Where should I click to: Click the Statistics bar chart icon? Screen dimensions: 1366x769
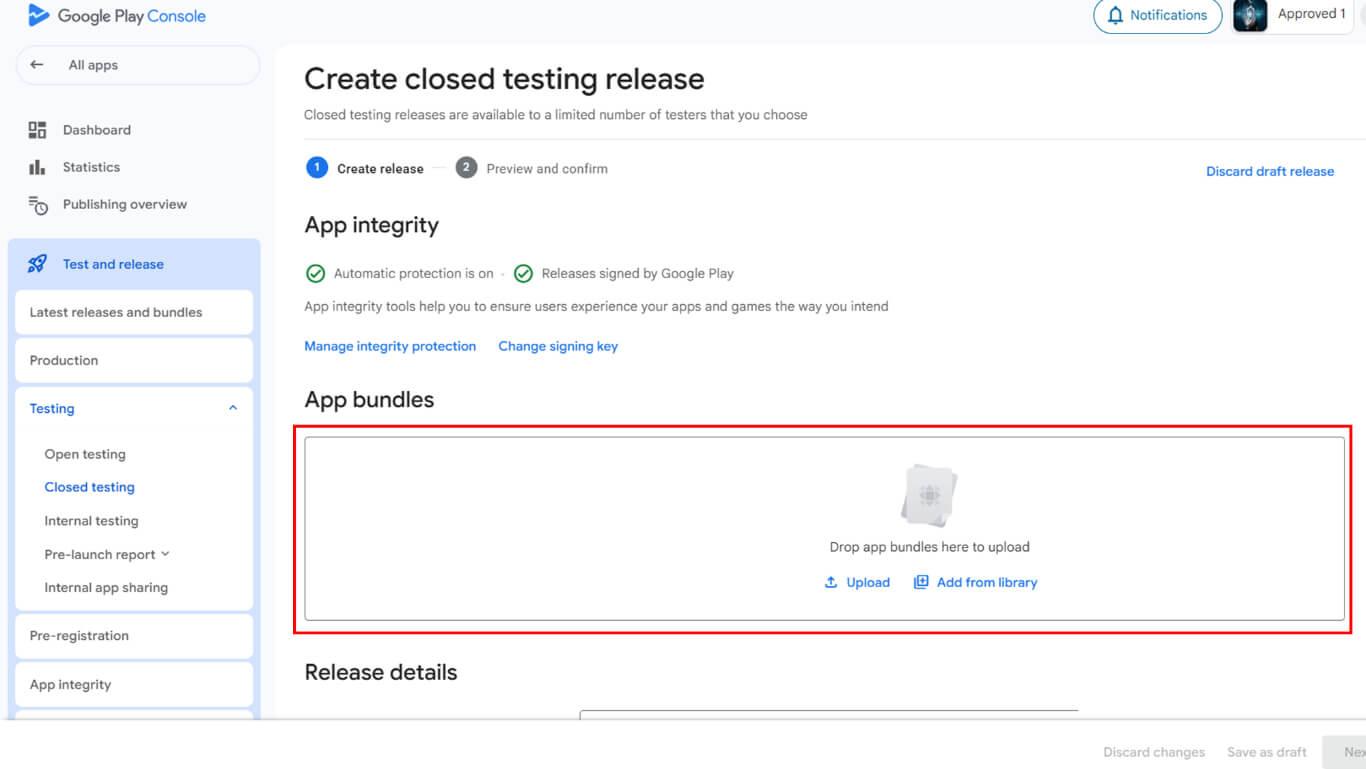click(x=38, y=167)
